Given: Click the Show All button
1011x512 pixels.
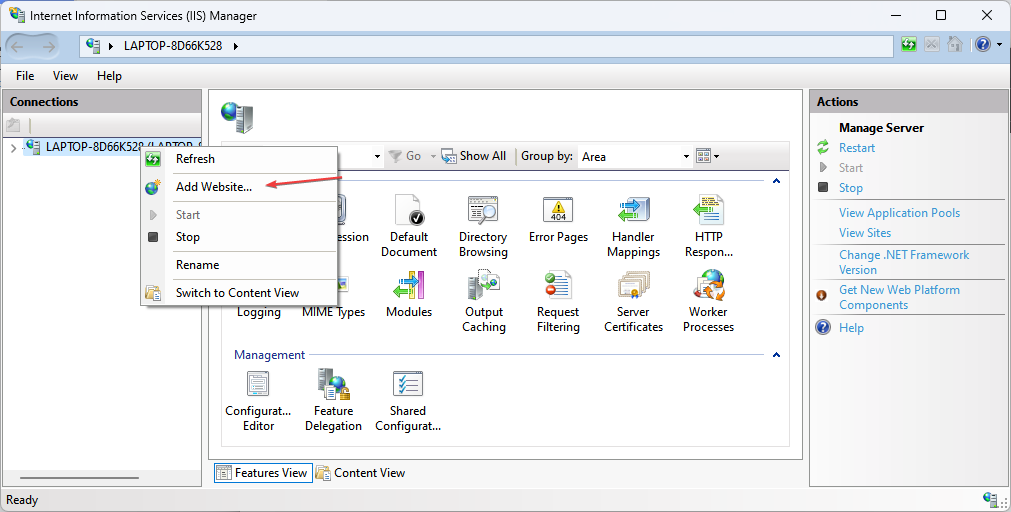Looking at the screenshot, I should click(x=474, y=156).
